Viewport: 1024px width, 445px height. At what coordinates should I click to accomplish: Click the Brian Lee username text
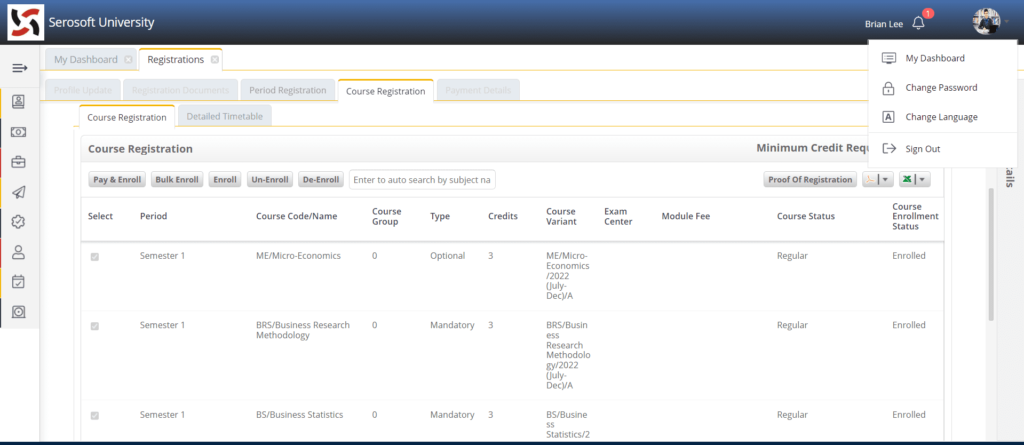[x=884, y=24]
